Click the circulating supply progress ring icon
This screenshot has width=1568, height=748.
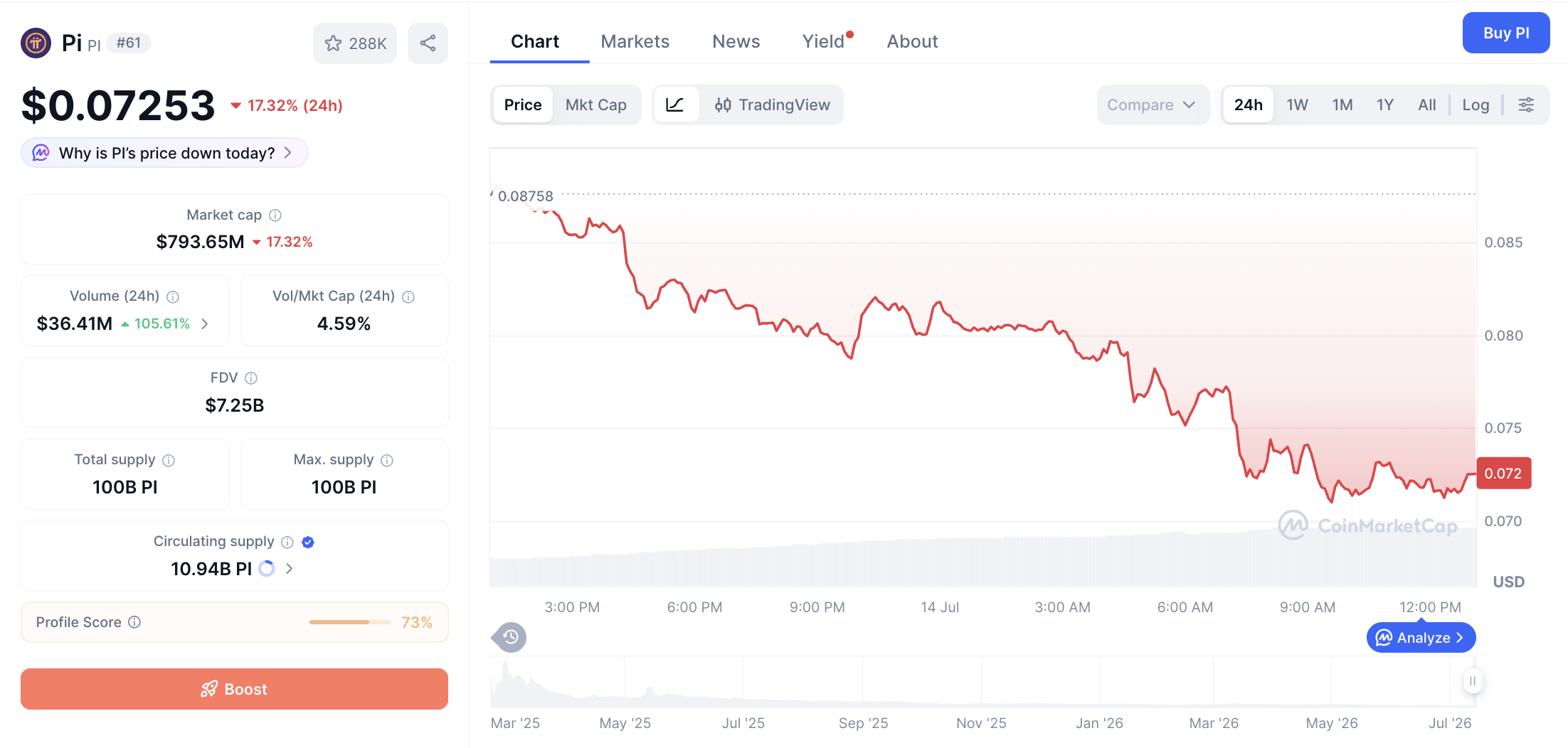[267, 569]
